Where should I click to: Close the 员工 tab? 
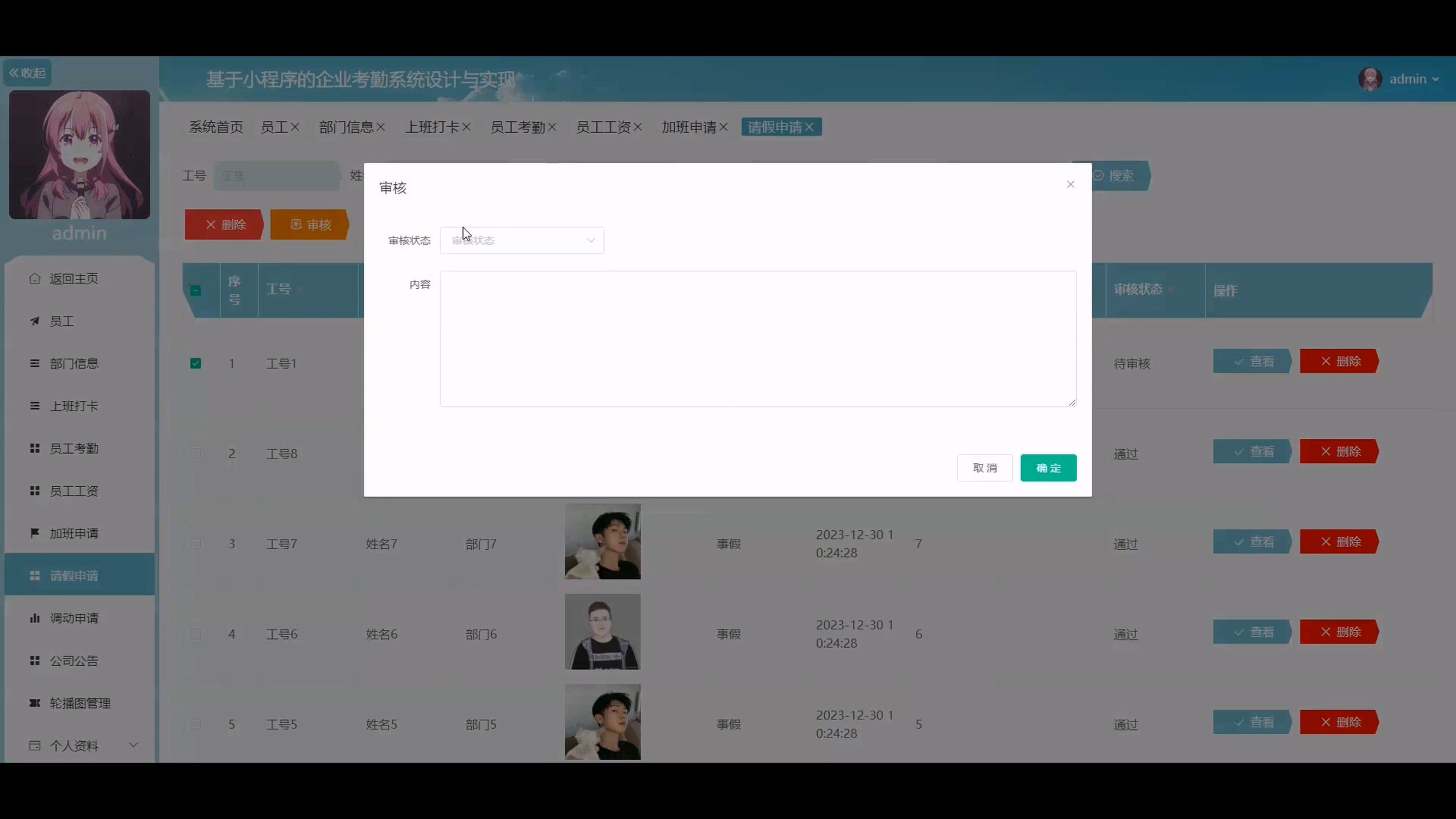coord(295,127)
